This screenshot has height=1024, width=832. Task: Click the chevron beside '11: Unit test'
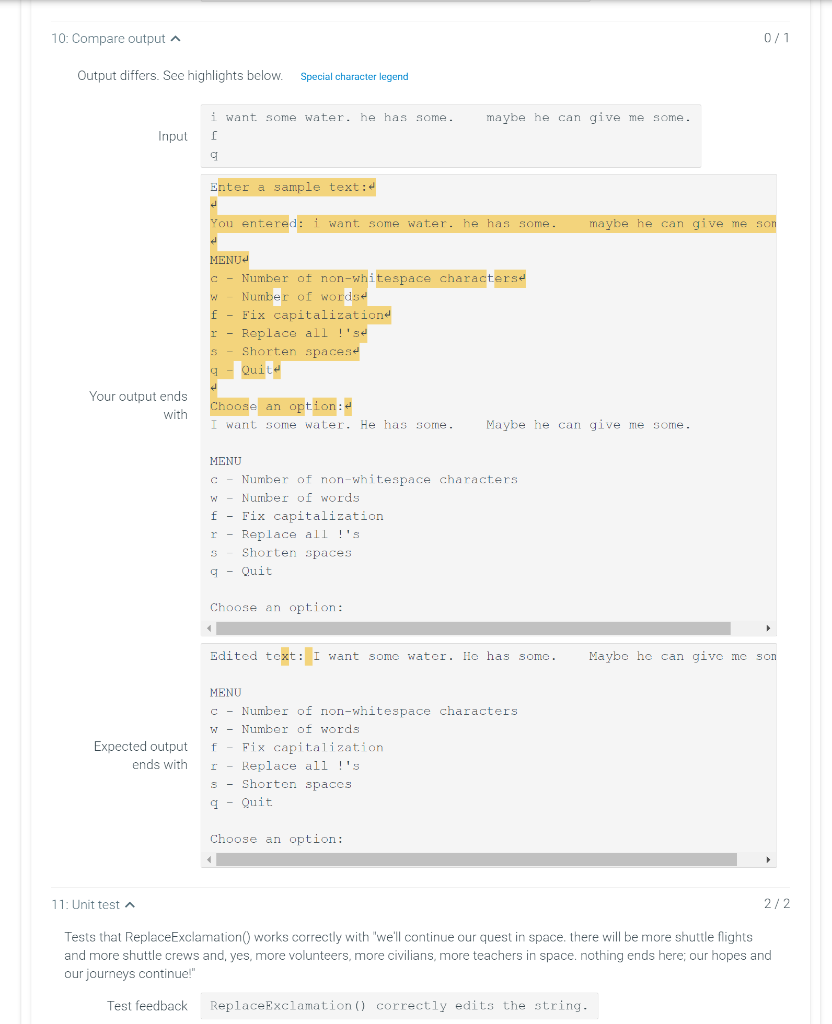pos(130,903)
